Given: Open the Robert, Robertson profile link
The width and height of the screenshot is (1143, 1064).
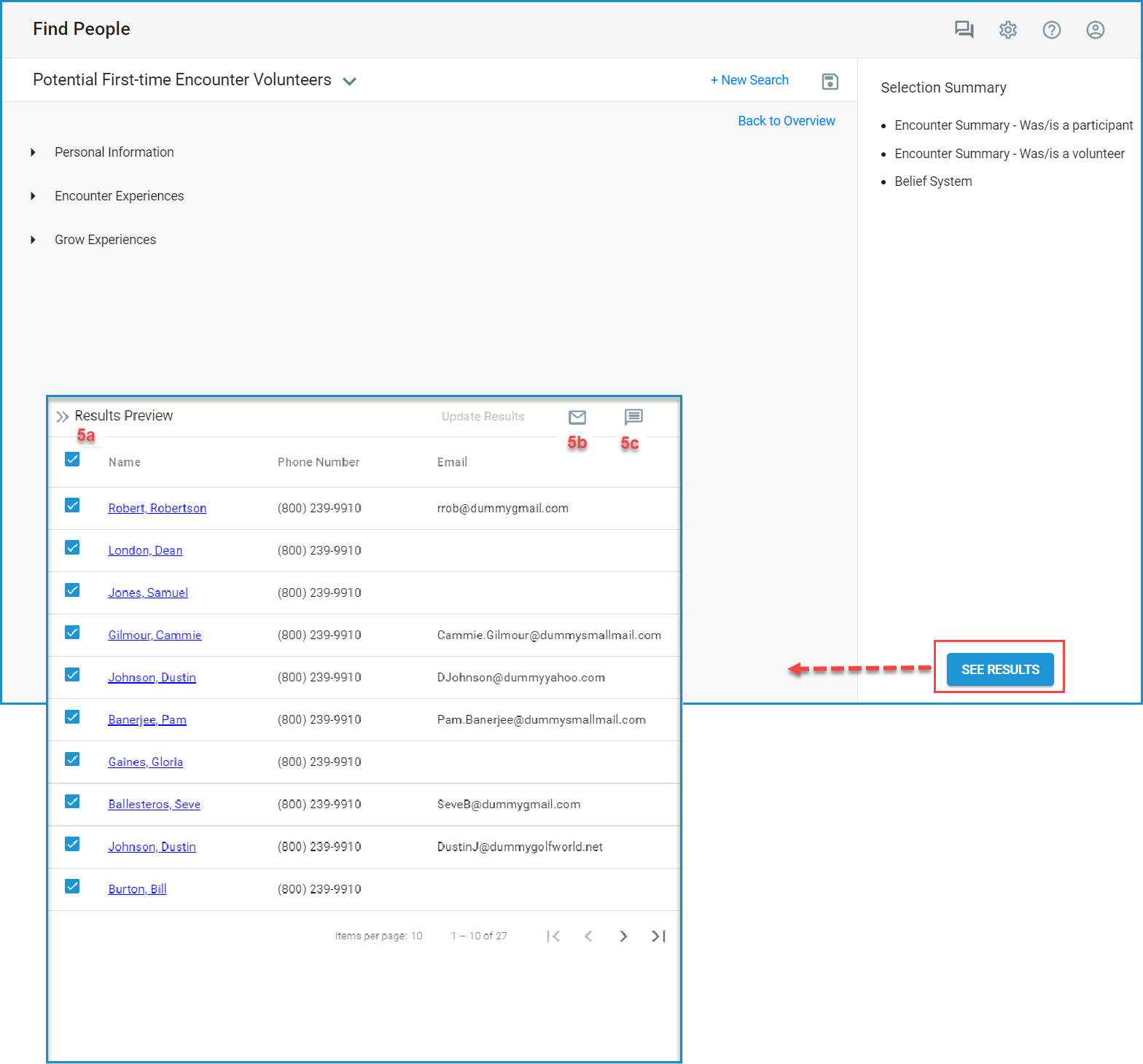Looking at the screenshot, I should [157, 508].
